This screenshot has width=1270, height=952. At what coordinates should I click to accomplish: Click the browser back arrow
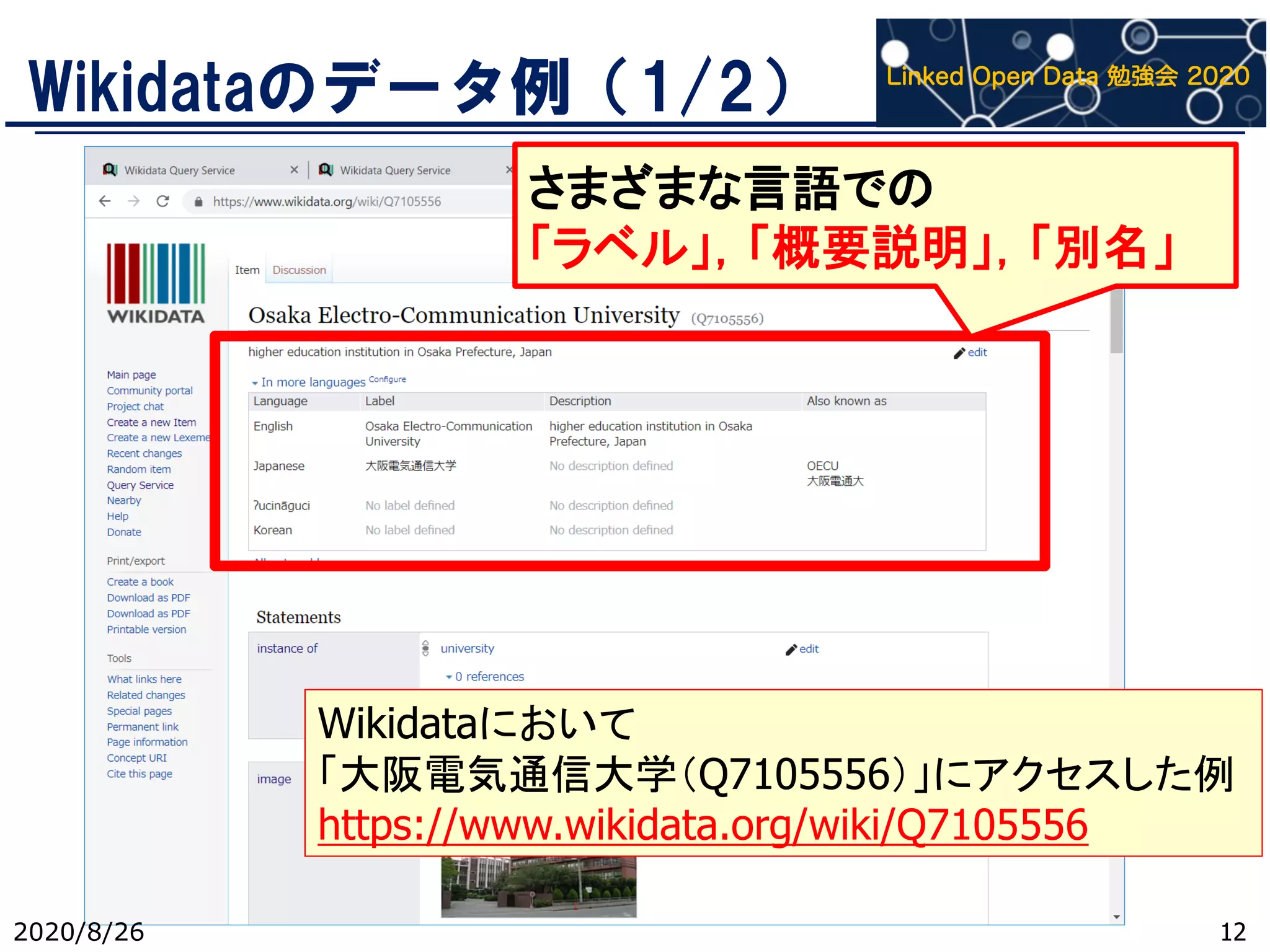pyautogui.click(x=105, y=201)
